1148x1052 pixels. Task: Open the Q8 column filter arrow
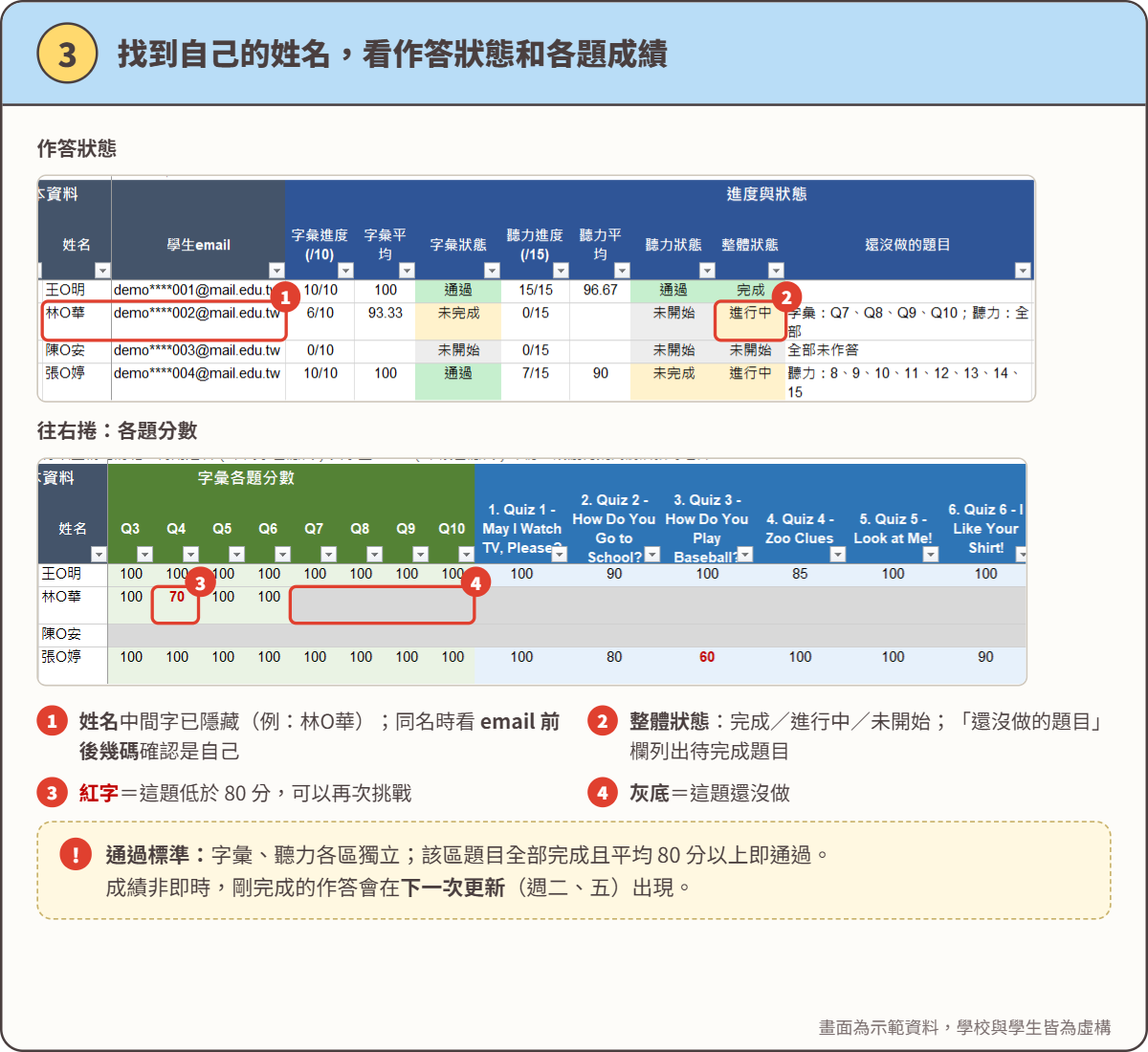pyautogui.click(x=374, y=555)
